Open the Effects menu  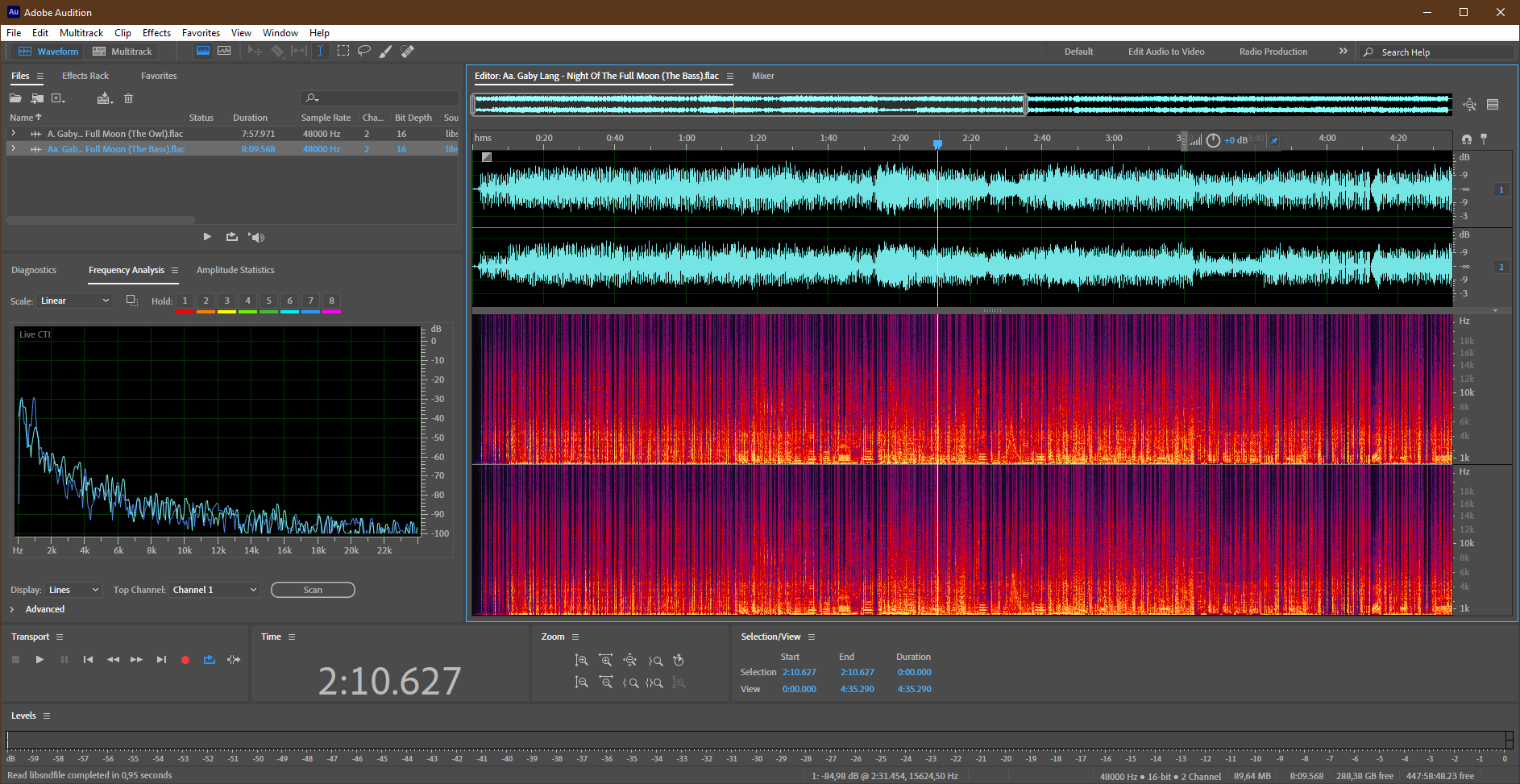point(156,33)
